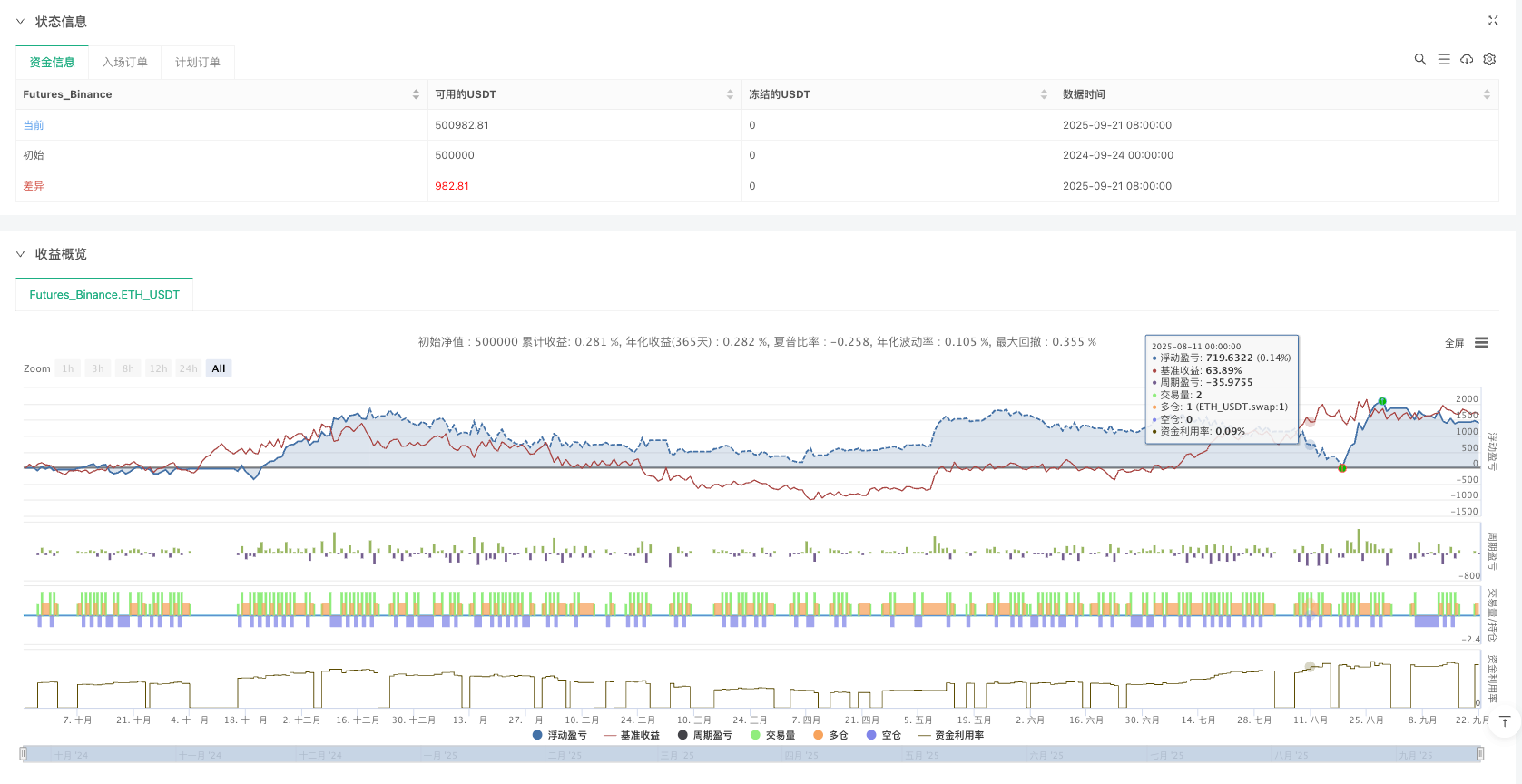
Task: Hide the 基准收益 series via legend
Action: 632,735
